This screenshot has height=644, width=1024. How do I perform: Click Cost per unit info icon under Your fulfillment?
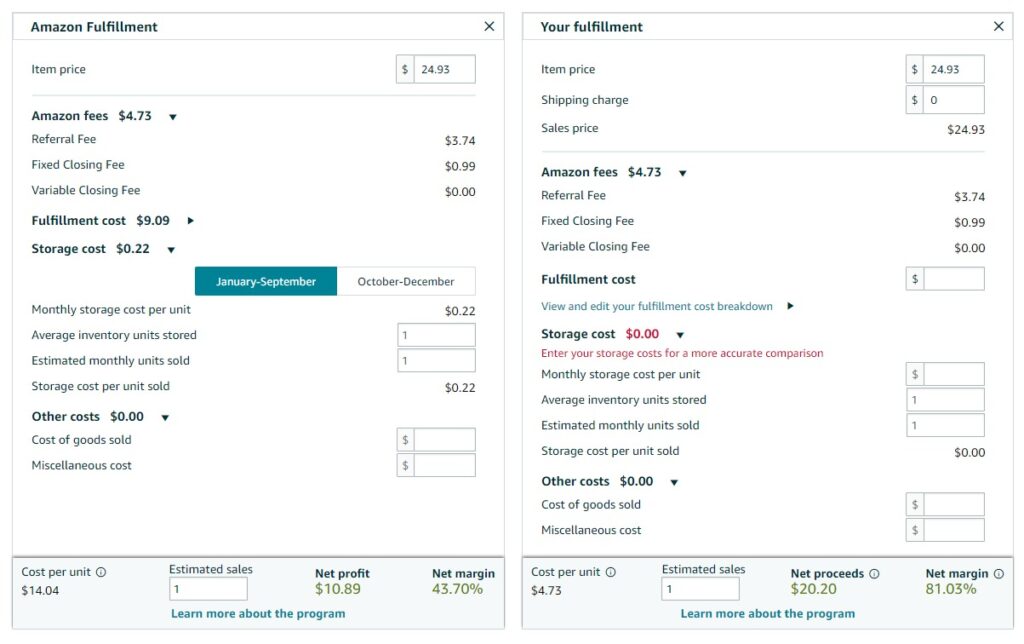coord(608,571)
